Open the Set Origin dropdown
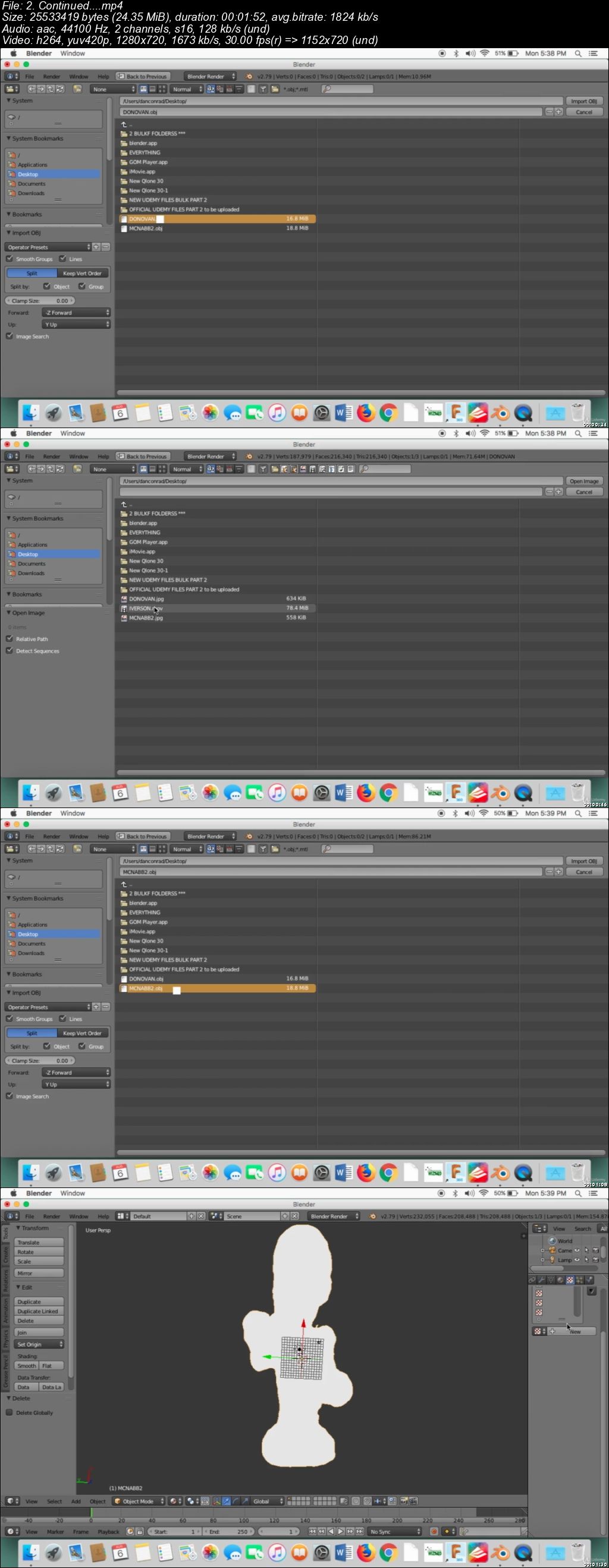 (40, 1344)
